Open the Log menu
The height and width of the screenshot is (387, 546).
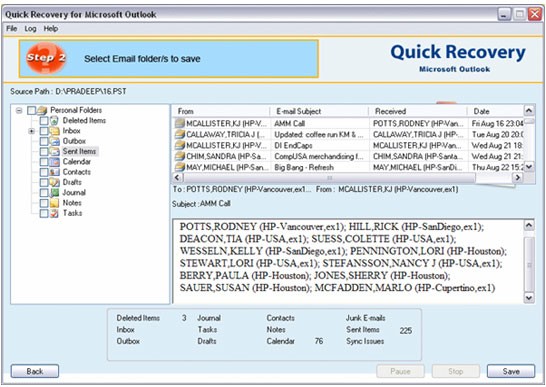tap(30, 29)
